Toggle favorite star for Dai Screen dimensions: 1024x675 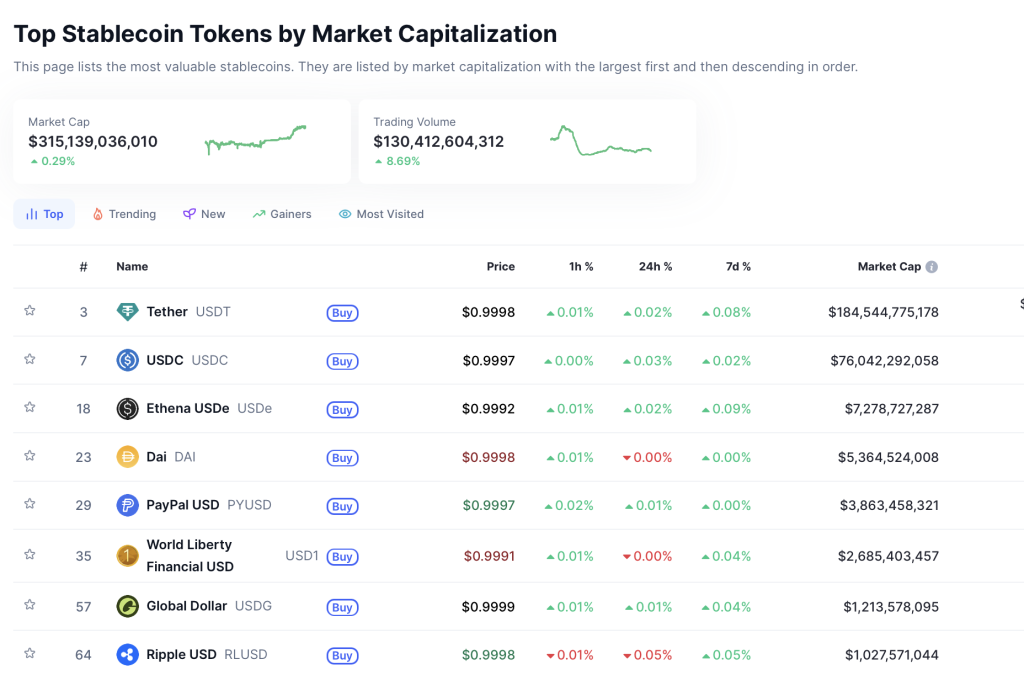[30, 456]
